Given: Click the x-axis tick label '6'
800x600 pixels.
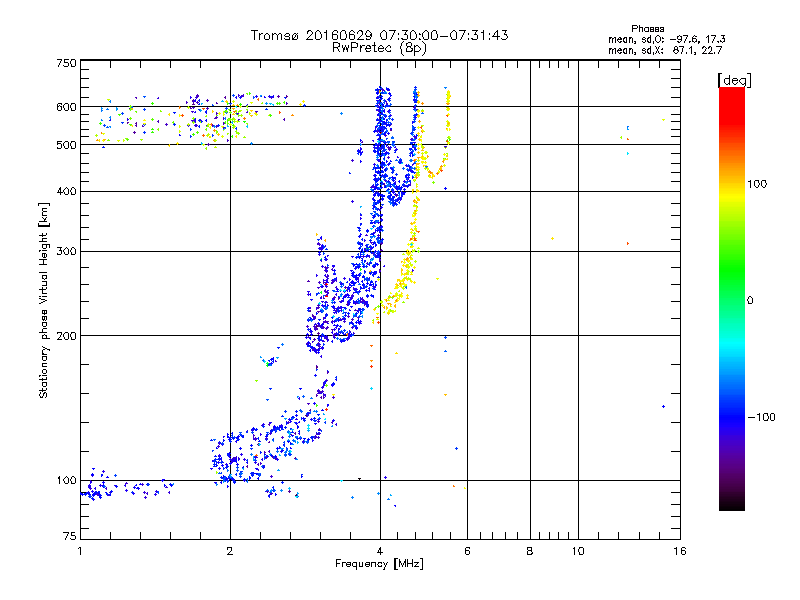Looking at the screenshot, I should point(467,551).
